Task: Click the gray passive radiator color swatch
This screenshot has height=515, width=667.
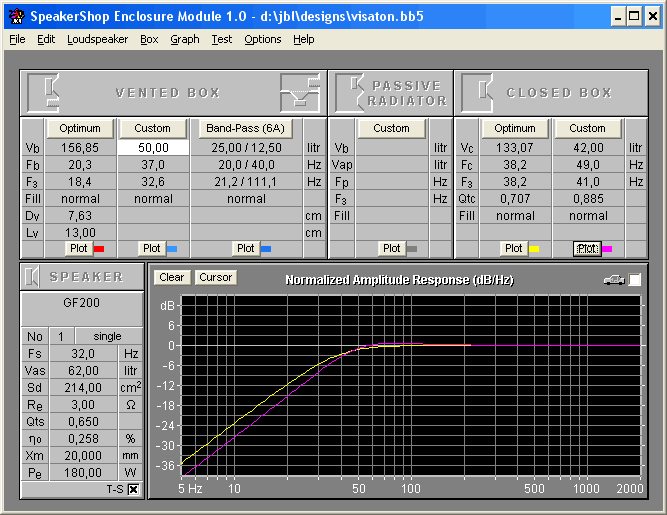Action: point(412,249)
